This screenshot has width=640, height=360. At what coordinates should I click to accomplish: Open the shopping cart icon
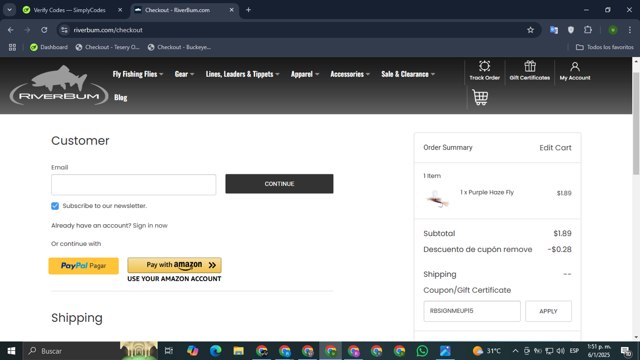pos(480,97)
